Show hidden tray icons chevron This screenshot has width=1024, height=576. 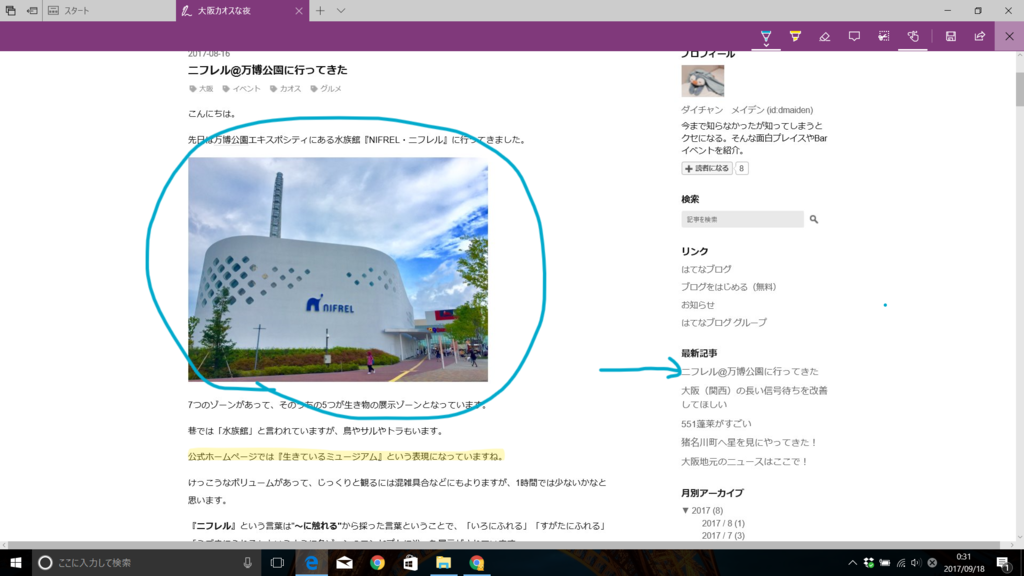[852, 563]
